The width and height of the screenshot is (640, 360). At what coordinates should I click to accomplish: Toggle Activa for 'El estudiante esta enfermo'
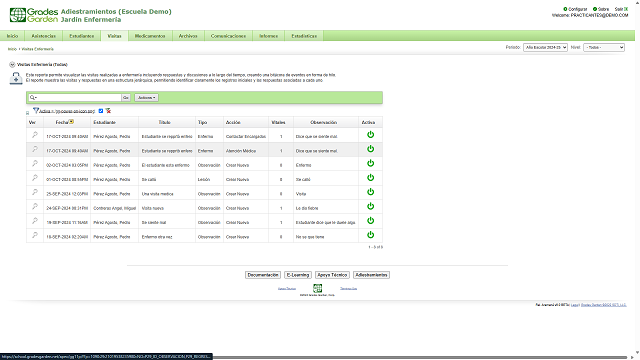(x=370, y=163)
